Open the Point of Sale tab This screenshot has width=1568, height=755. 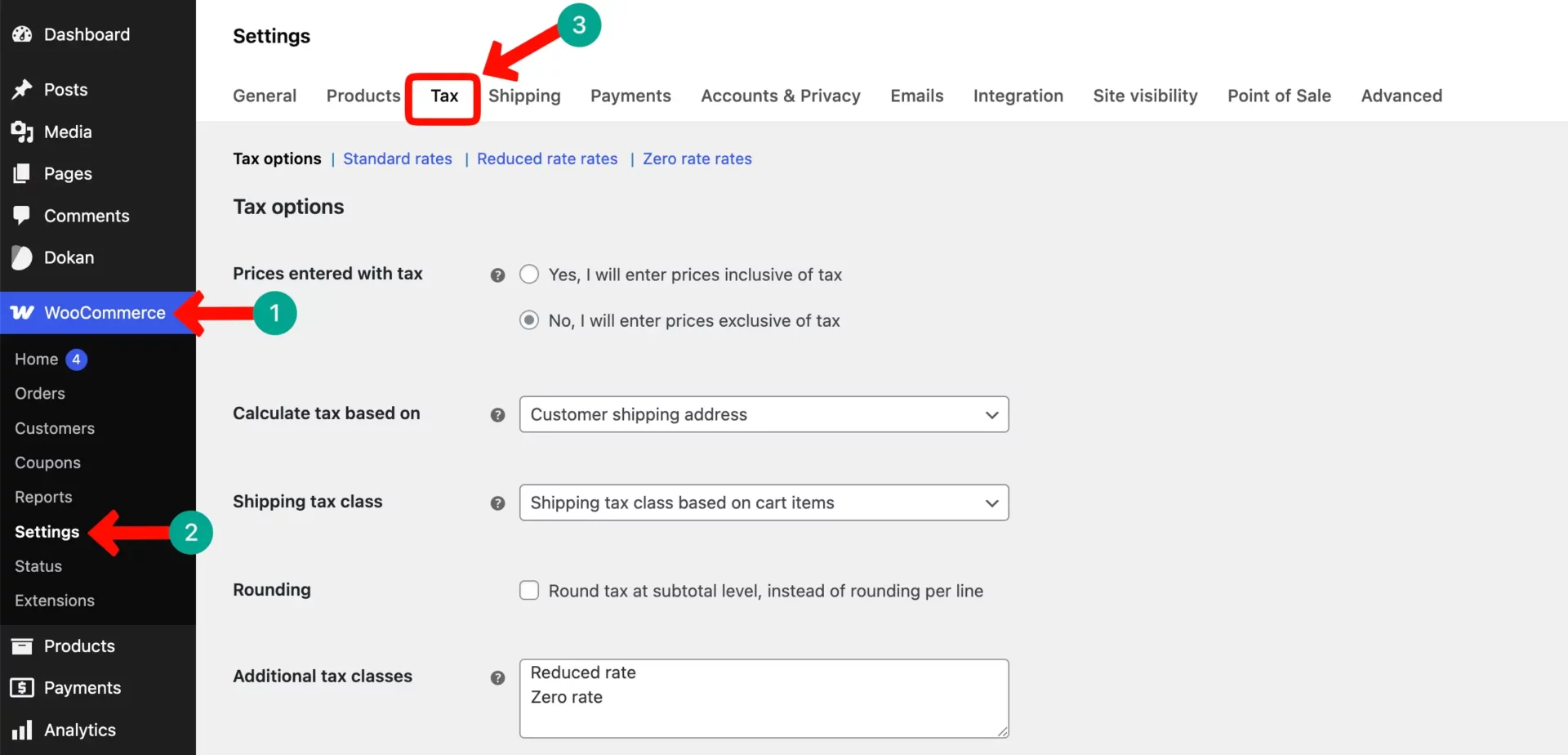point(1280,96)
